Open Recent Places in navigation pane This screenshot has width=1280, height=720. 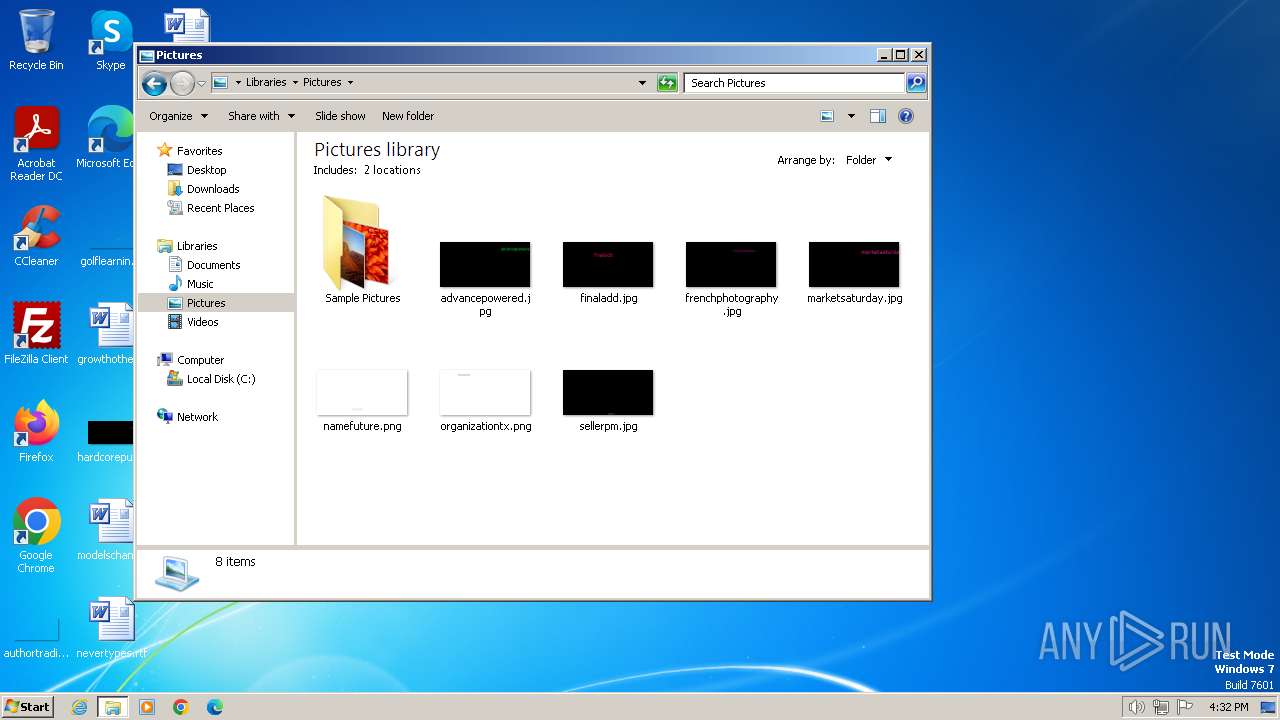(x=220, y=208)
